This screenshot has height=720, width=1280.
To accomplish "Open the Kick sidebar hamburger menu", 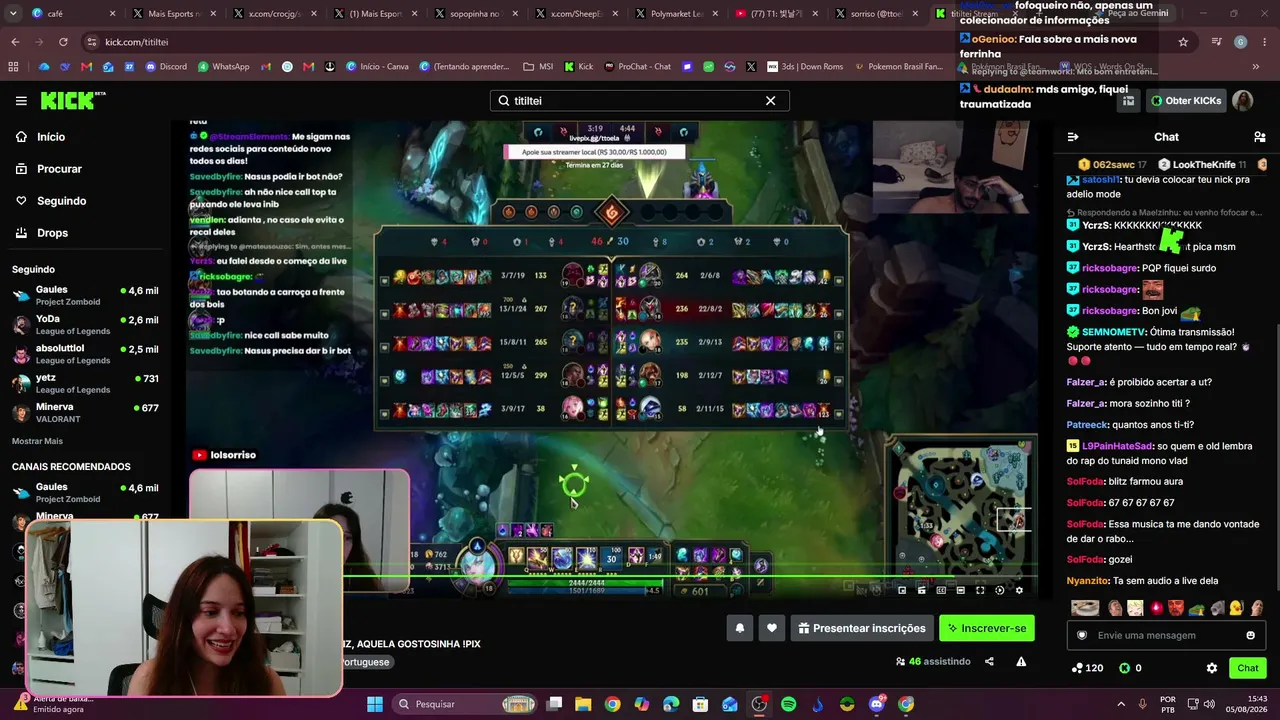I will (x=21, y=101).
